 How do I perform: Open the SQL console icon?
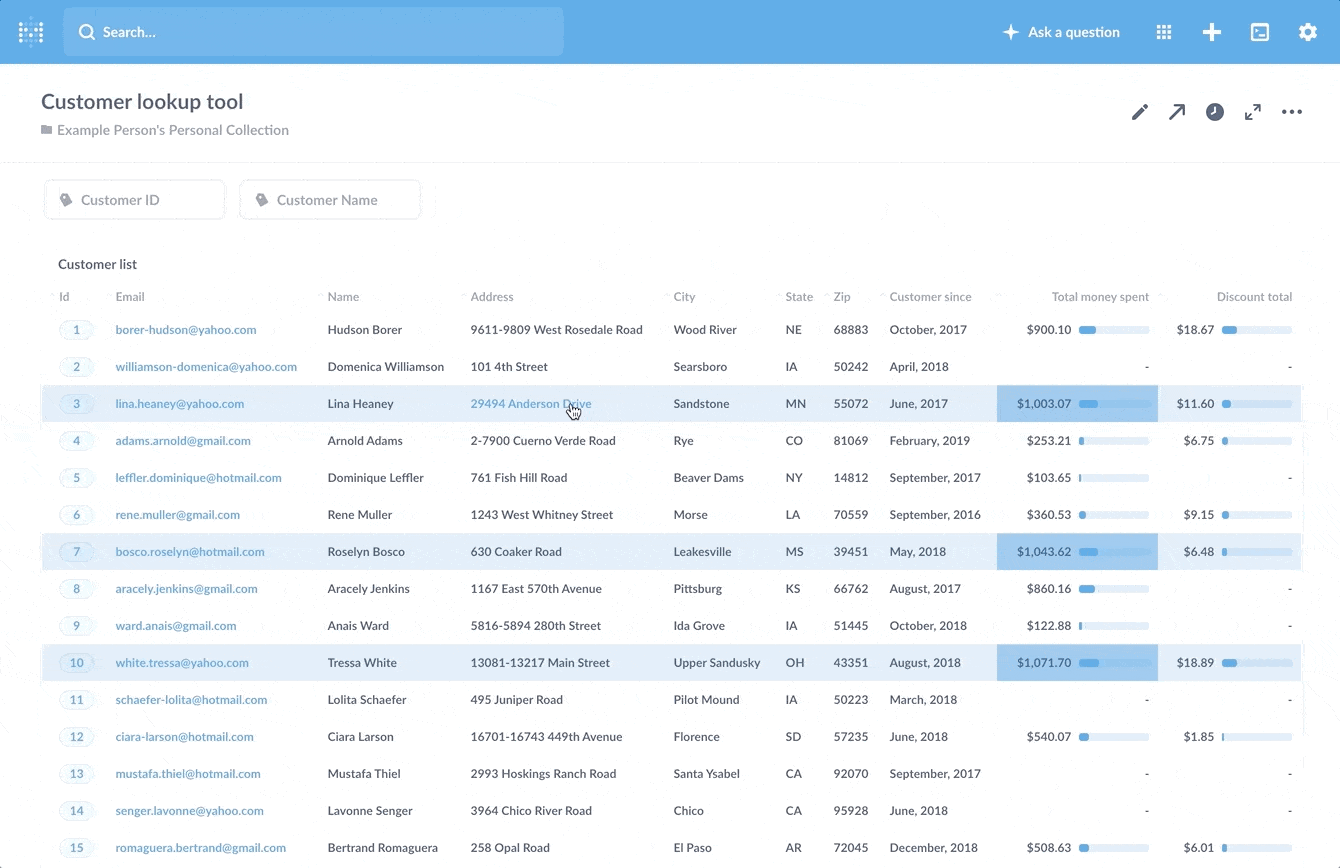pos(1260,32)
